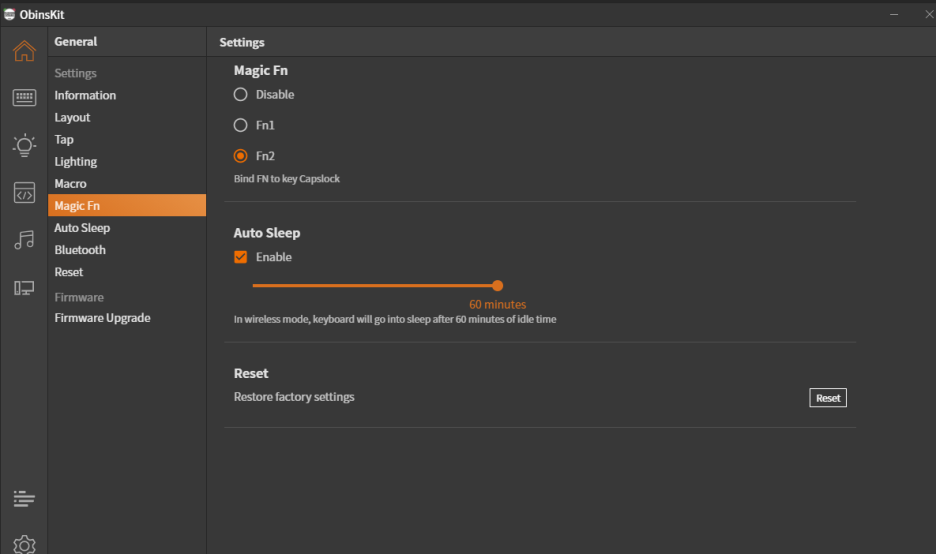
Task: Click the Firmware group label in the sidebar
Action: (79, 297)
